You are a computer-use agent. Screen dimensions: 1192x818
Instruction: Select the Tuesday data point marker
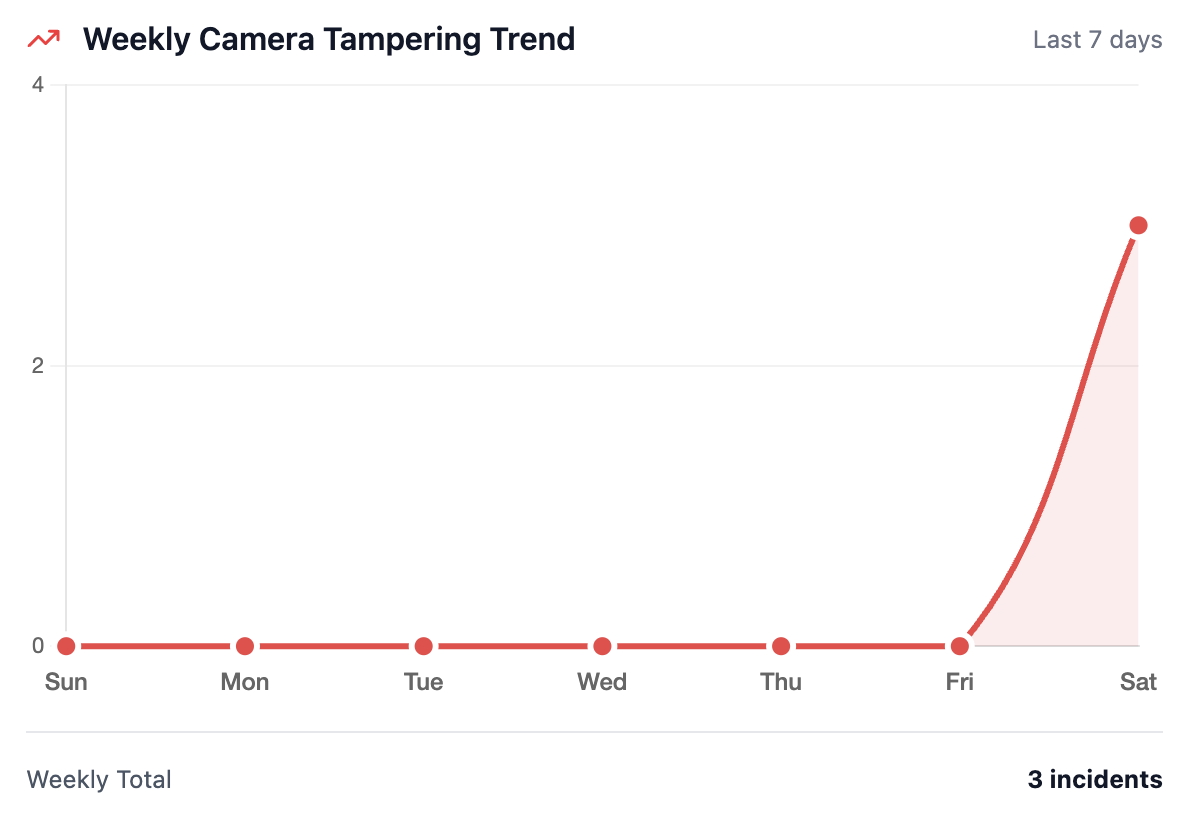[x=423, y=646]
